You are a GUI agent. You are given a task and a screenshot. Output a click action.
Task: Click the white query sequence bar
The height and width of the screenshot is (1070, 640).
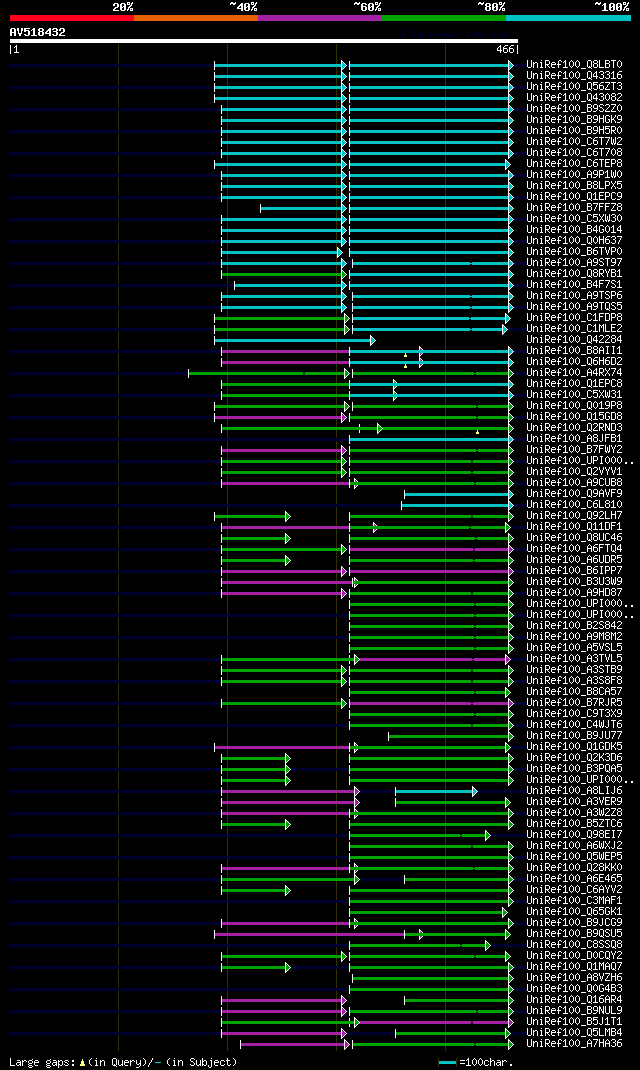(x=264, y=41)
